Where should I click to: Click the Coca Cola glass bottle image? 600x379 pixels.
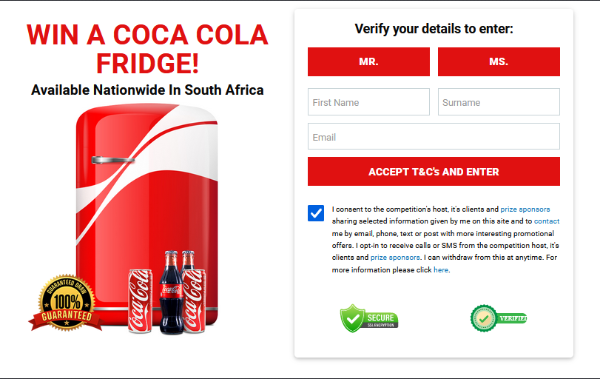171,292
